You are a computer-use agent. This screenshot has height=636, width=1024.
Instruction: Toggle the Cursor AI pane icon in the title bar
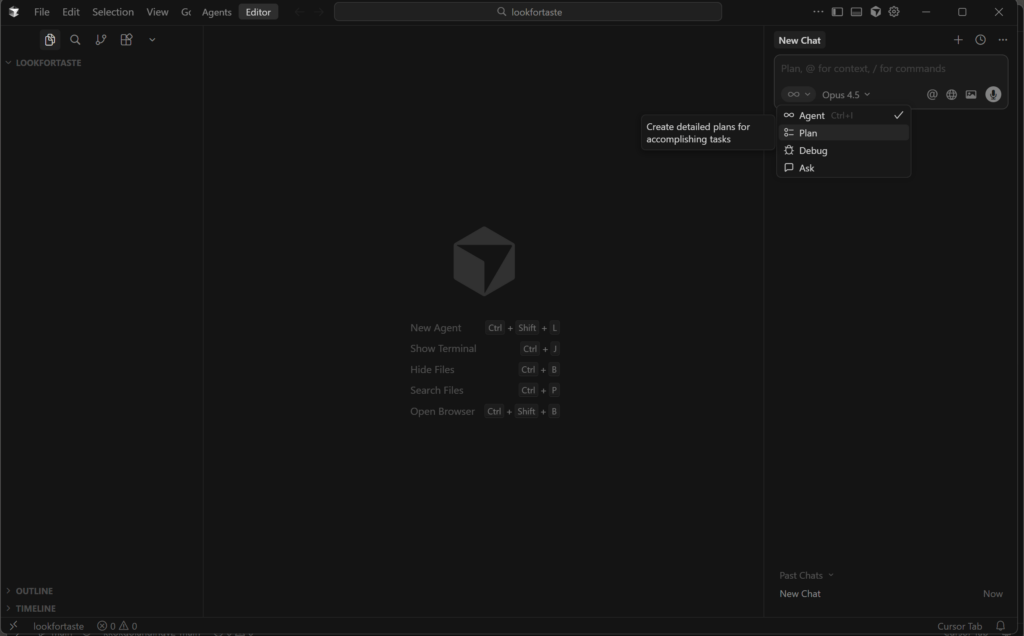coord(876,12)
